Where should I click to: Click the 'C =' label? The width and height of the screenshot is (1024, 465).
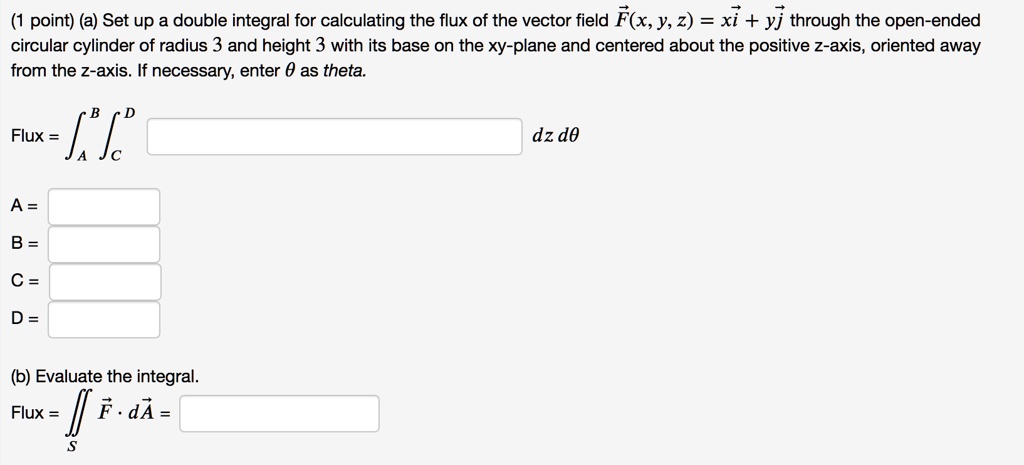click(x=25, y=282)
